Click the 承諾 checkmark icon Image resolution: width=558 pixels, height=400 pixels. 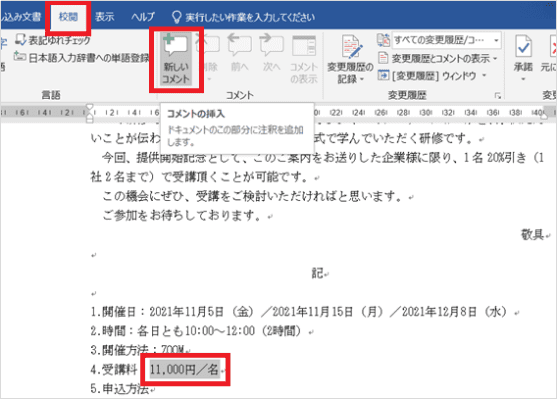coord(523,57)
